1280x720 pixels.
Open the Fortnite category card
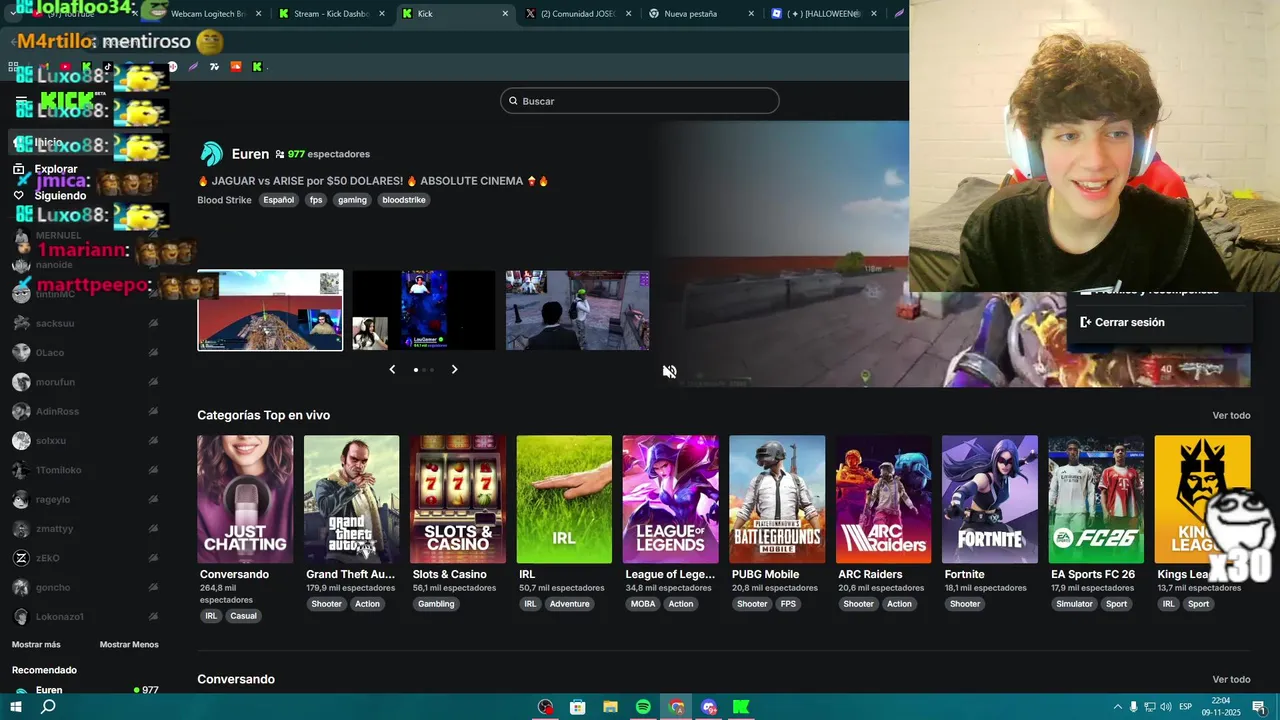pyautogui.click(x=989, y=499)
